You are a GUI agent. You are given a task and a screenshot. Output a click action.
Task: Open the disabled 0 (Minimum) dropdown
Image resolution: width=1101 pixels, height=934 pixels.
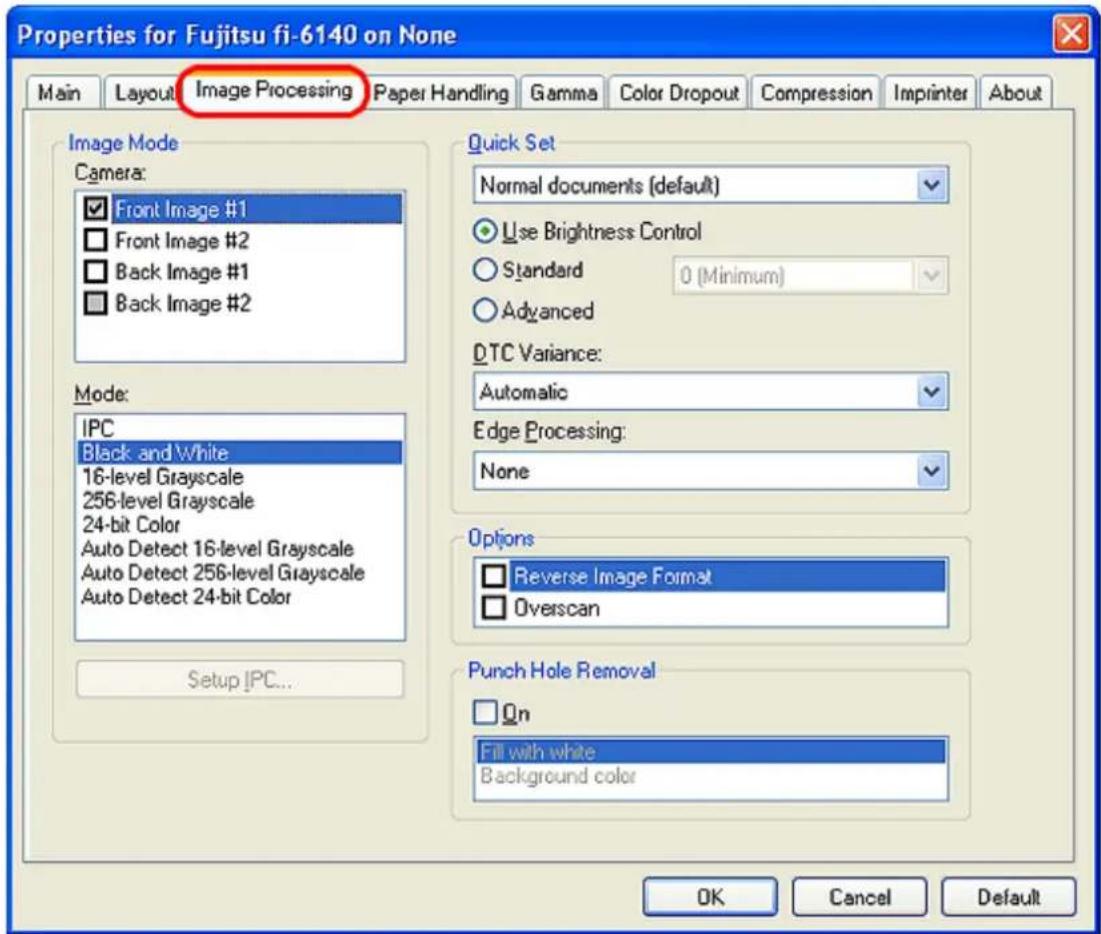[x=810, y=276]
